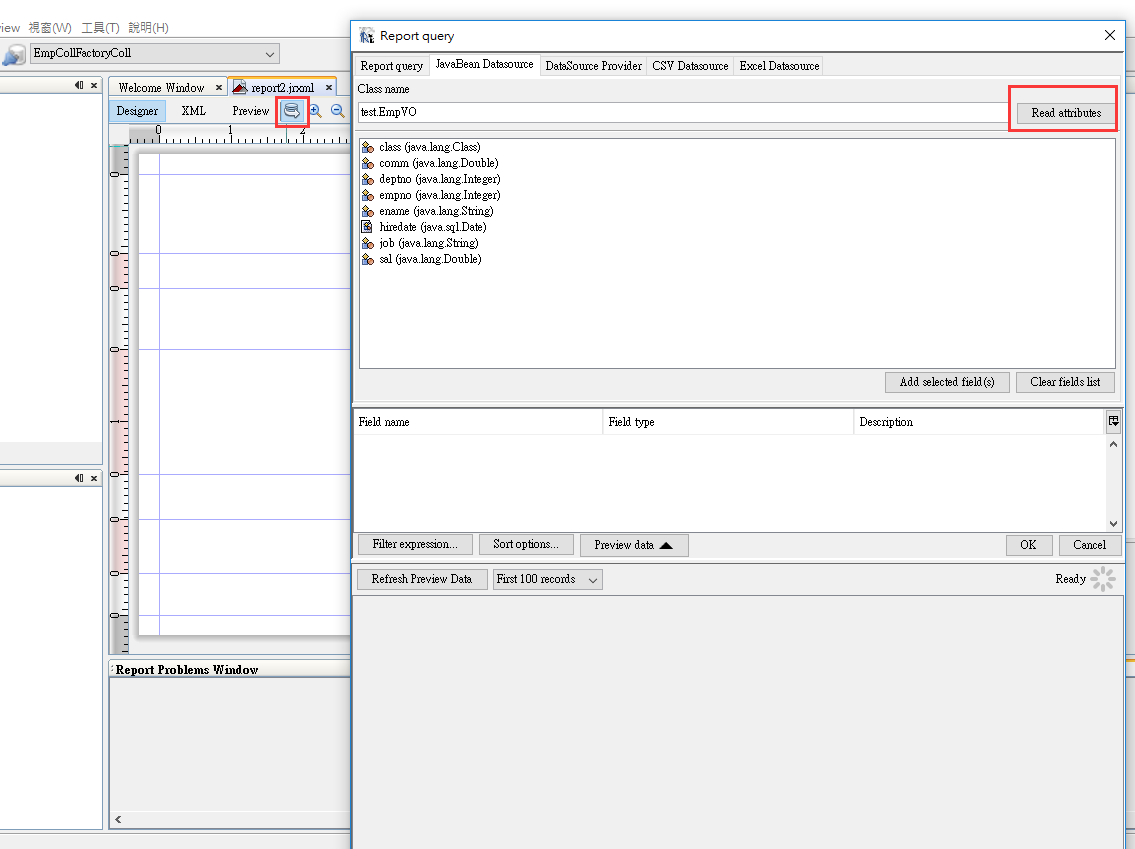Click the field table column options icon
The width and height of the screenshot is (1135, 849).
pos(1113,422)
